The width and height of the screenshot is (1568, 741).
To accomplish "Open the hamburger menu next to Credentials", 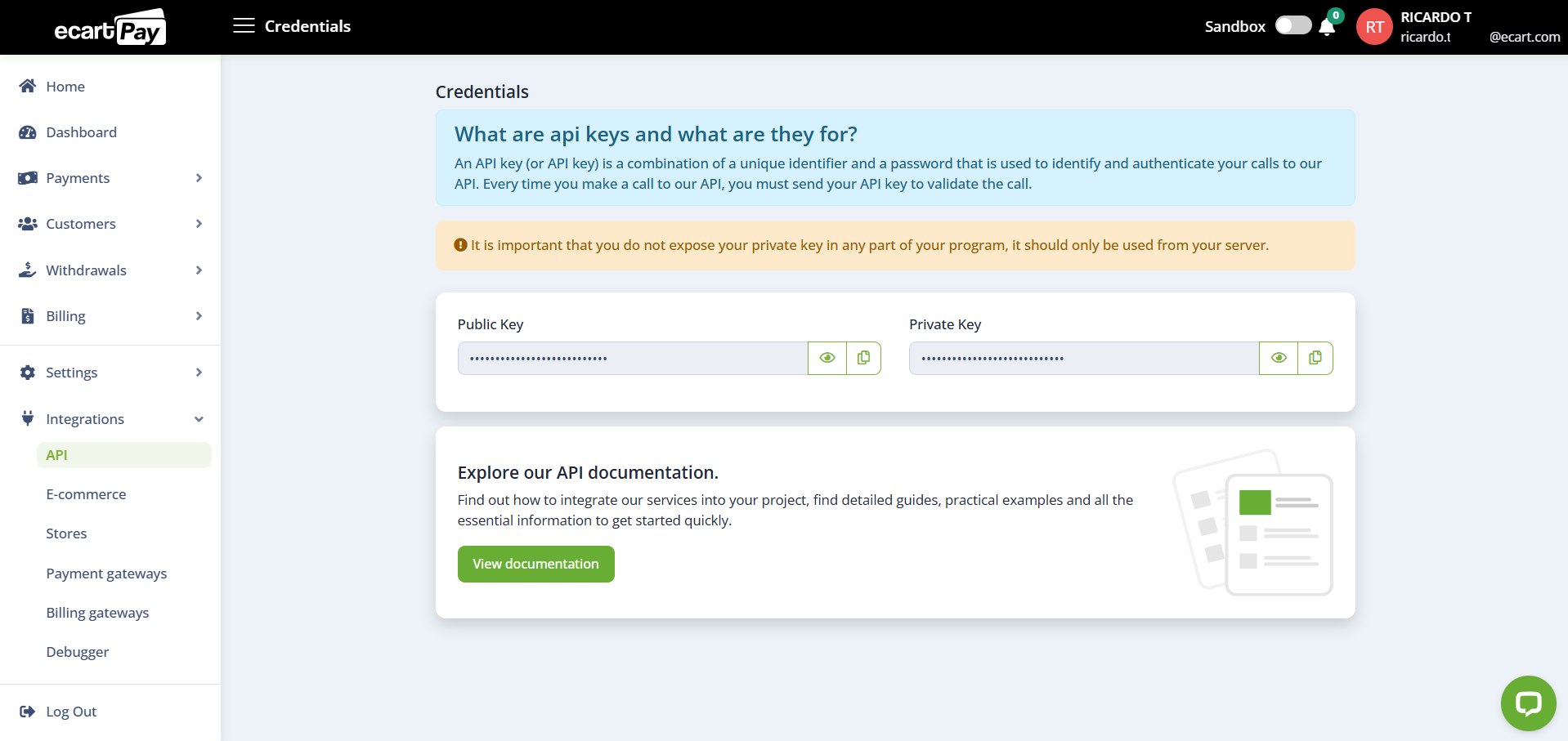I will (x=243, y=25).
